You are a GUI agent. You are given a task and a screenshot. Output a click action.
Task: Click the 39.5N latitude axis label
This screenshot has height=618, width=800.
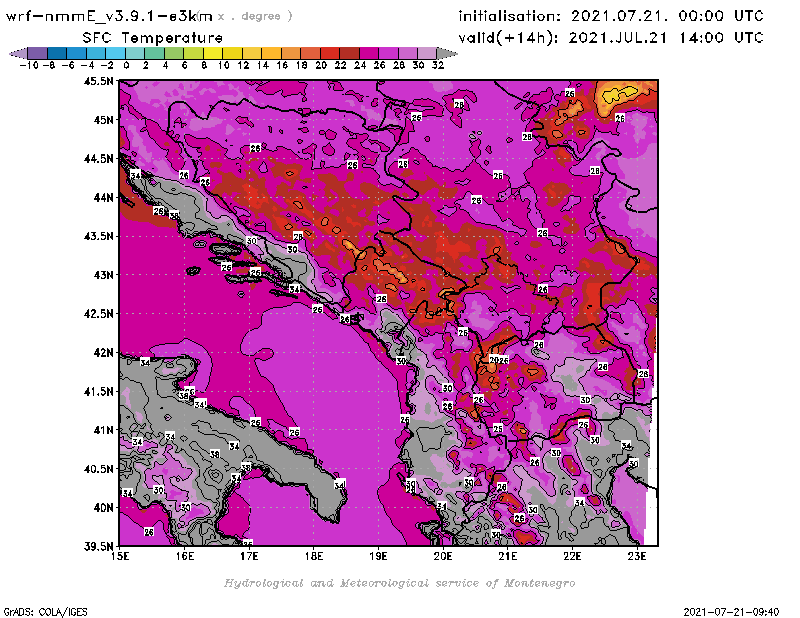point(98,546)
